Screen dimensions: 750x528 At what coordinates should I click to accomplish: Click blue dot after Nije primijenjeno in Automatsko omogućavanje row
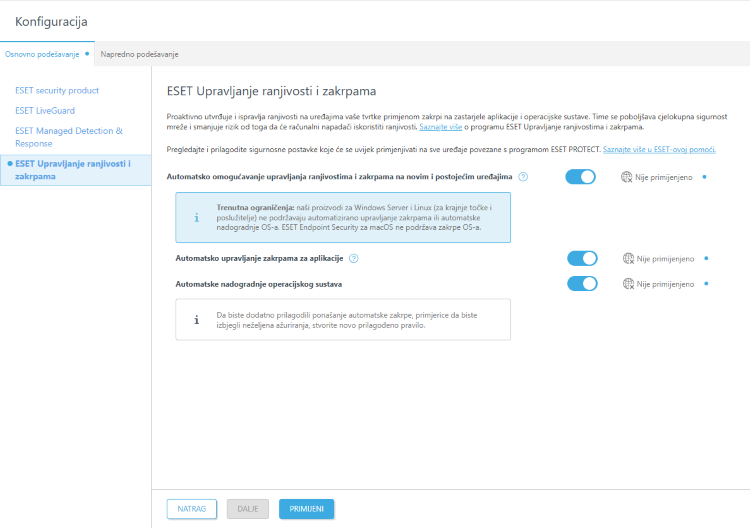tap(704, 177)
